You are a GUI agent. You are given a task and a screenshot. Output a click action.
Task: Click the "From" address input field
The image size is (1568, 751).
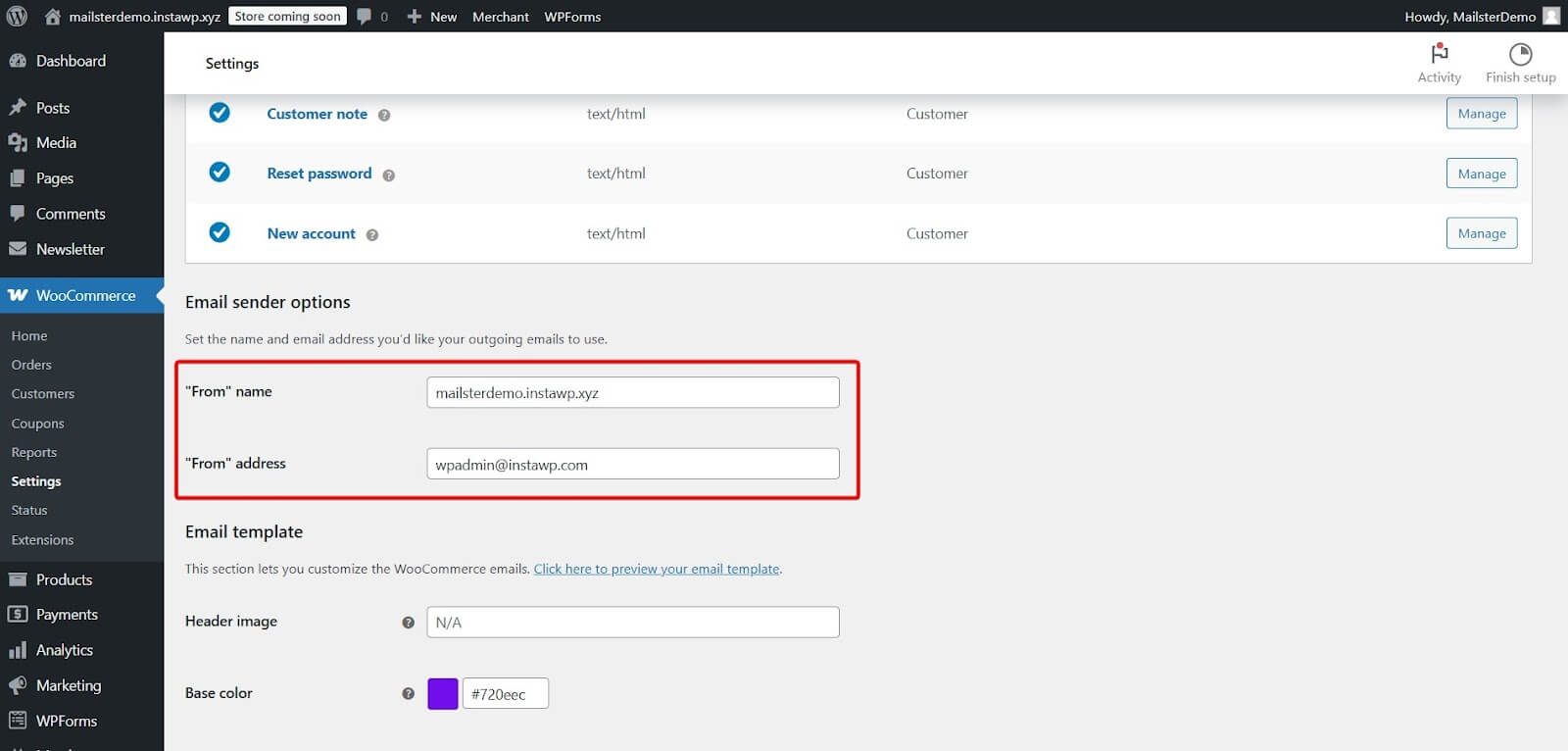(x=632, y=465)
